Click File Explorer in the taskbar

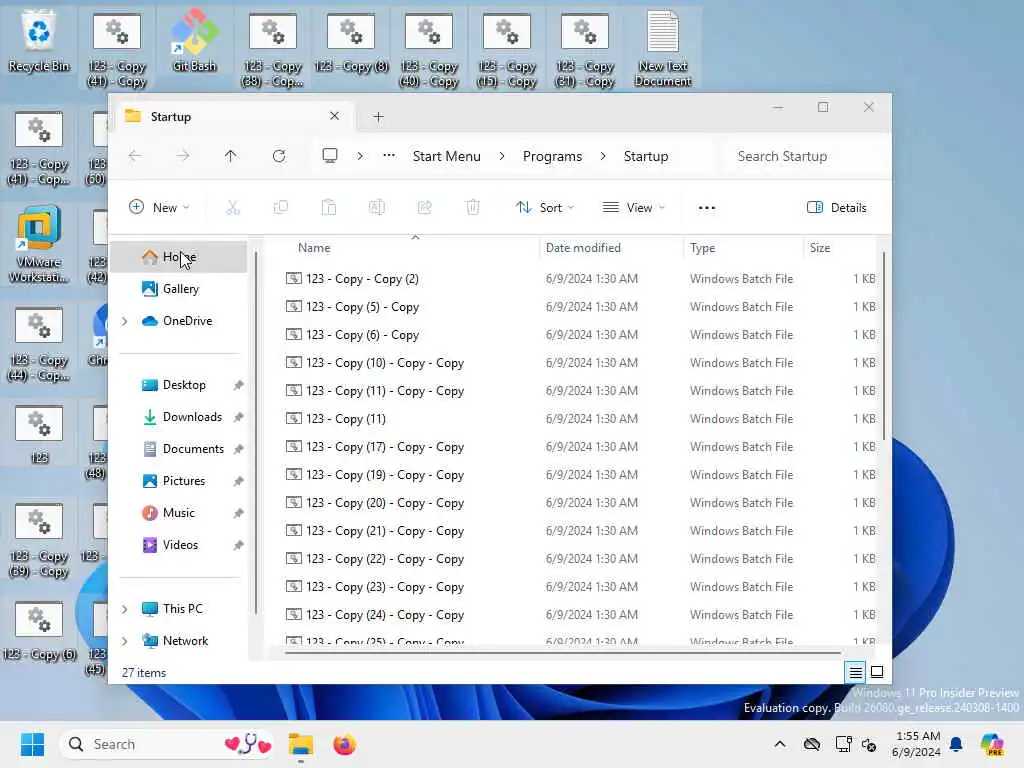tap(300, 744)
